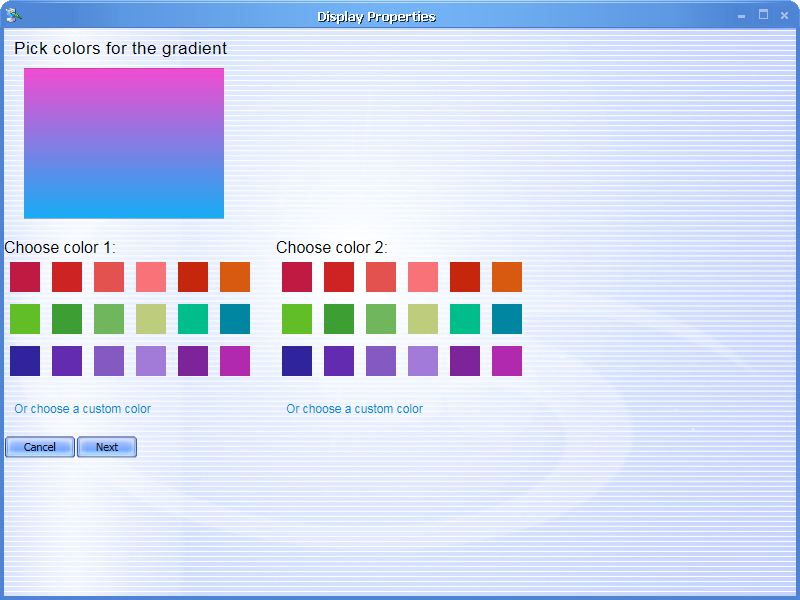
Task: Pick navy indigo swatch for color 1
Action: click(25, 361)
